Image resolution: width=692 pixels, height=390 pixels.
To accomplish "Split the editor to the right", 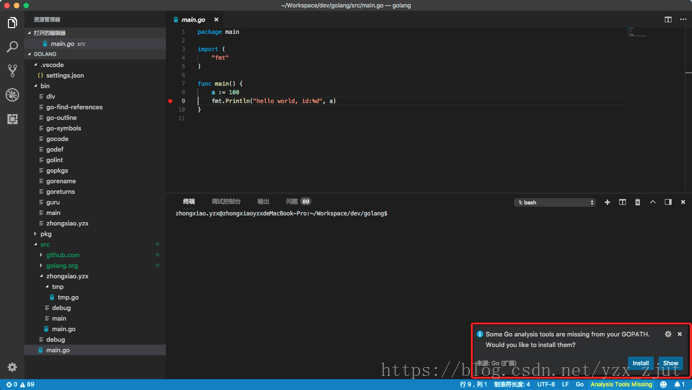I will point(668,19).
